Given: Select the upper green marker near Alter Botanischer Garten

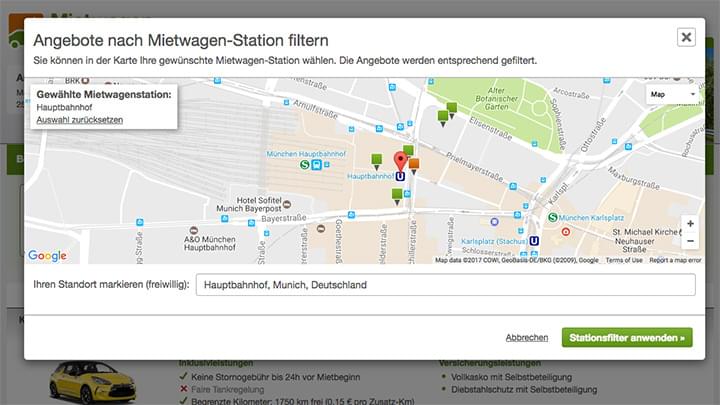Looking at the screenshot, I should click(452, 110).
